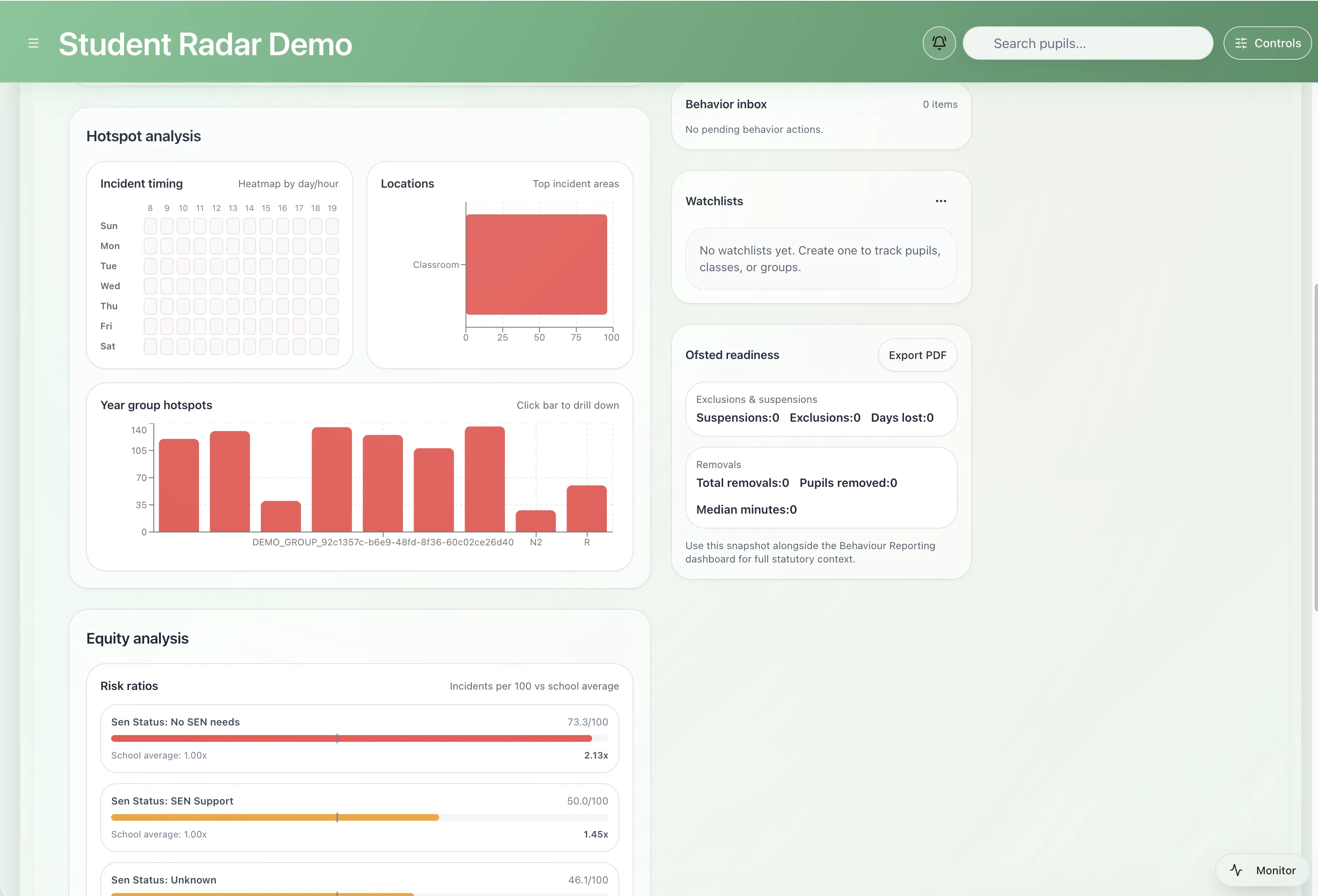Click the tallest bar left of N2
The image size is (1318, 896).
pos(484,479)
